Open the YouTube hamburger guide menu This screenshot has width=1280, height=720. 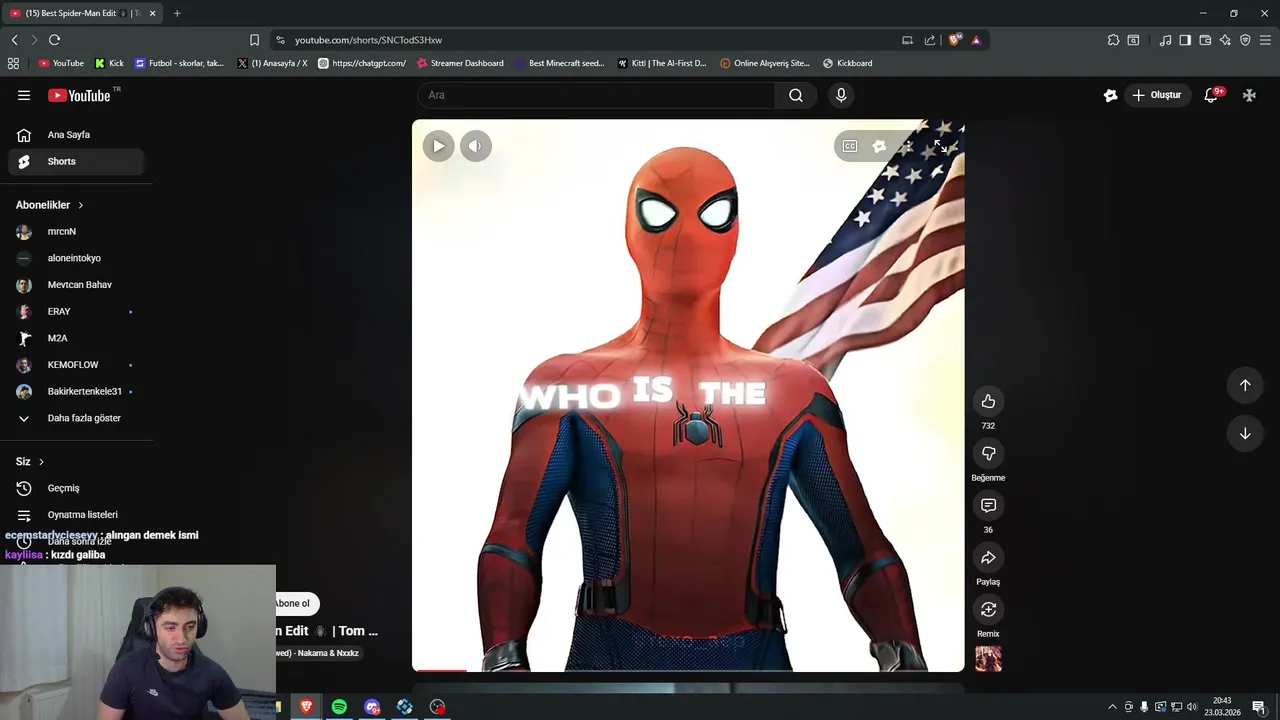click(x=24, y=95)
